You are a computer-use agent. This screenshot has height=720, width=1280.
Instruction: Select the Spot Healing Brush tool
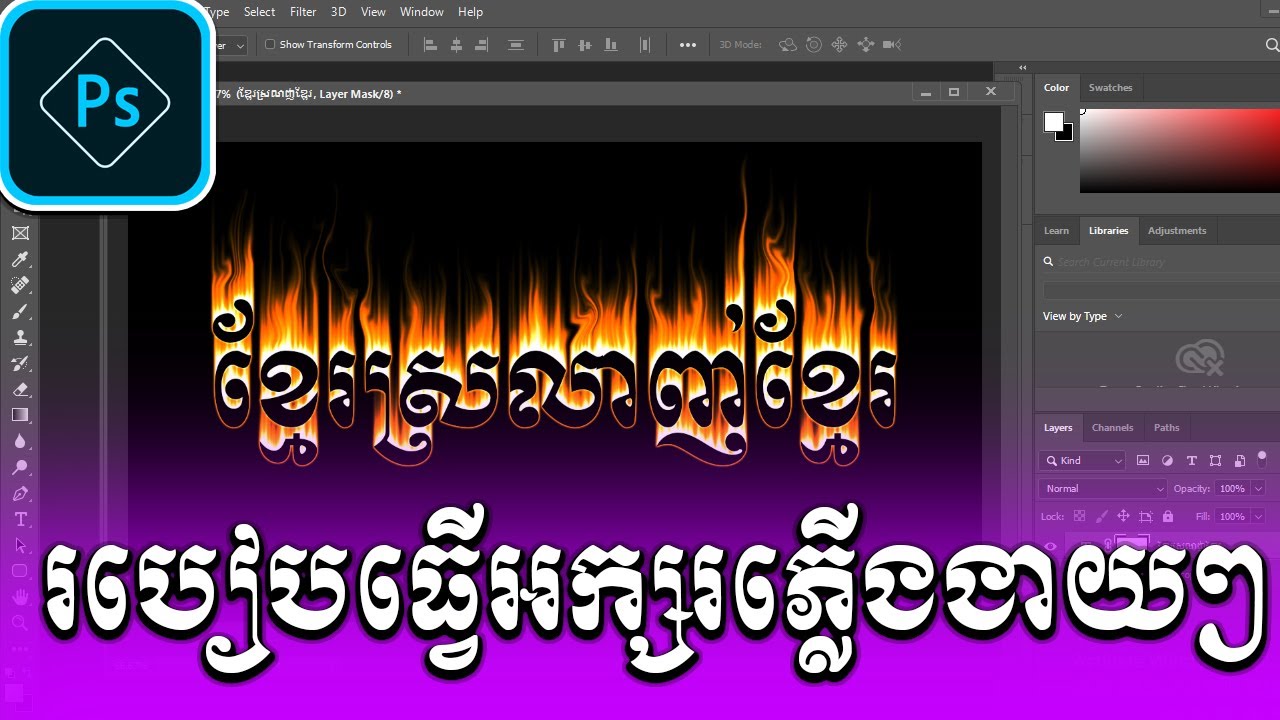(20, 285)
